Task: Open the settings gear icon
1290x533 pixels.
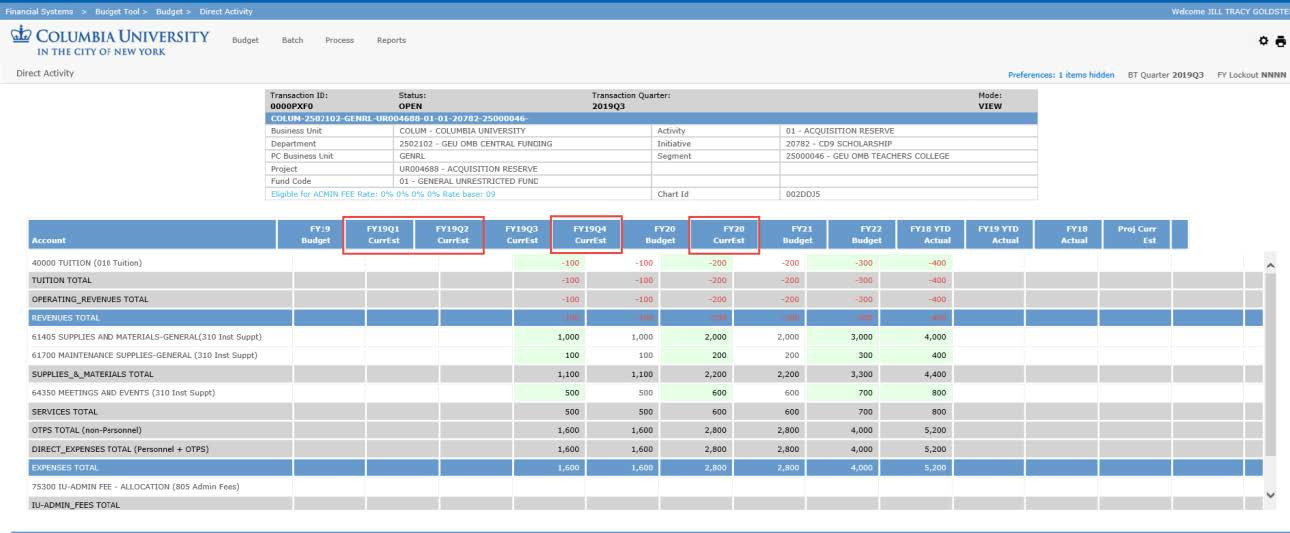Action: [1264, 41]
